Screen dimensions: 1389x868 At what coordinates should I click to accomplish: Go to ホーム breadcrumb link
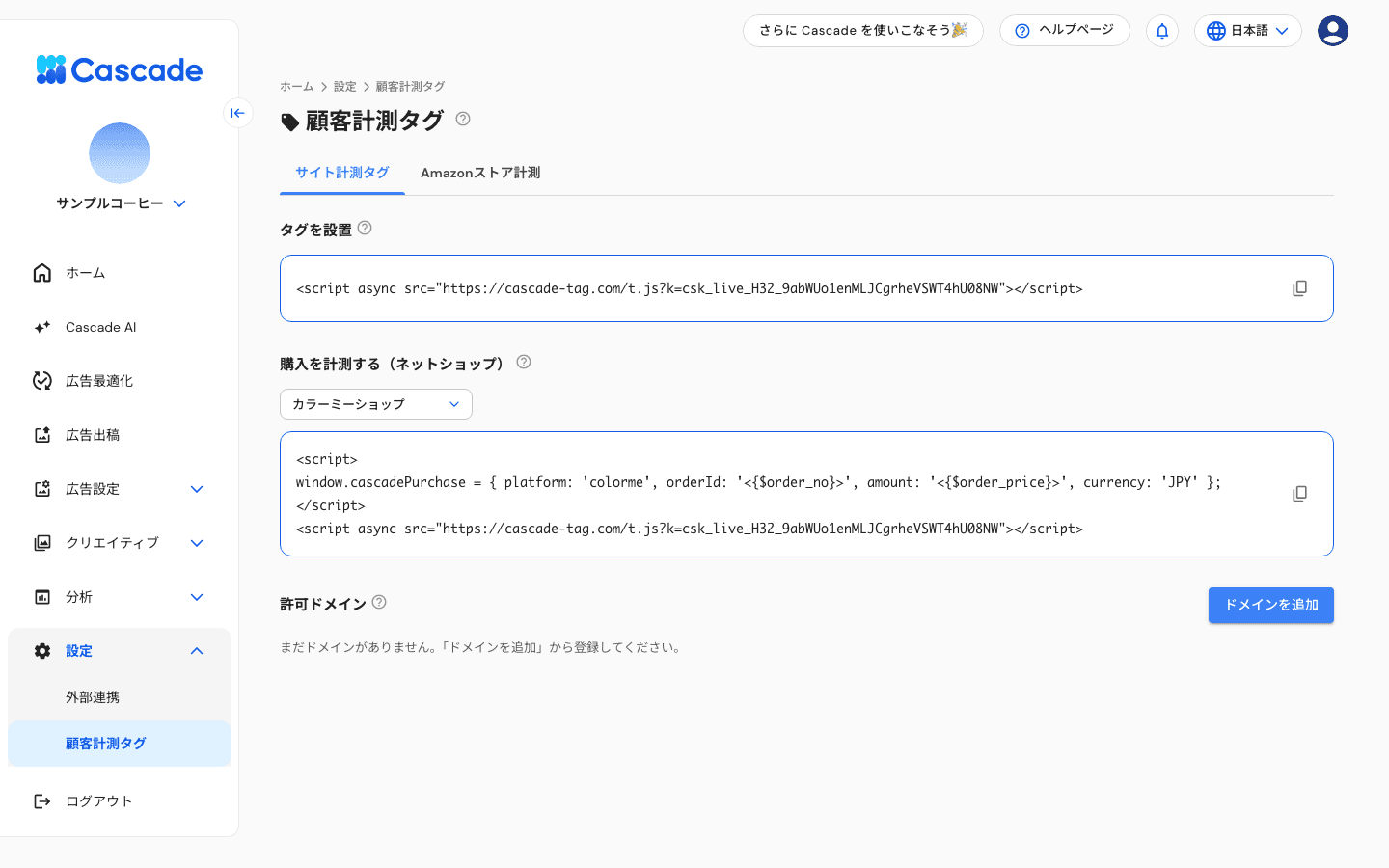point(297,87)
